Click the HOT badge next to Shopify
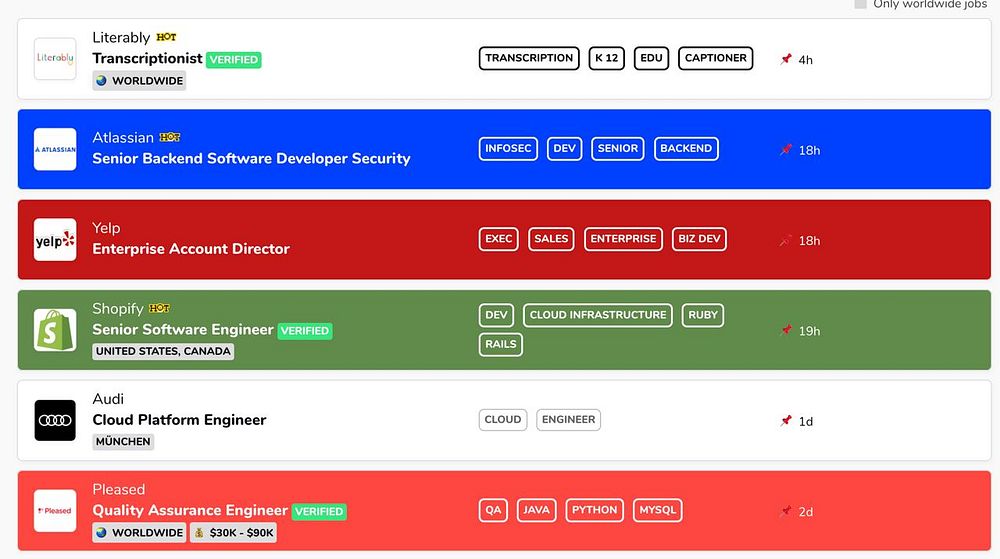The height and width of the screenshot is (559, 1000). pos(159,309)
